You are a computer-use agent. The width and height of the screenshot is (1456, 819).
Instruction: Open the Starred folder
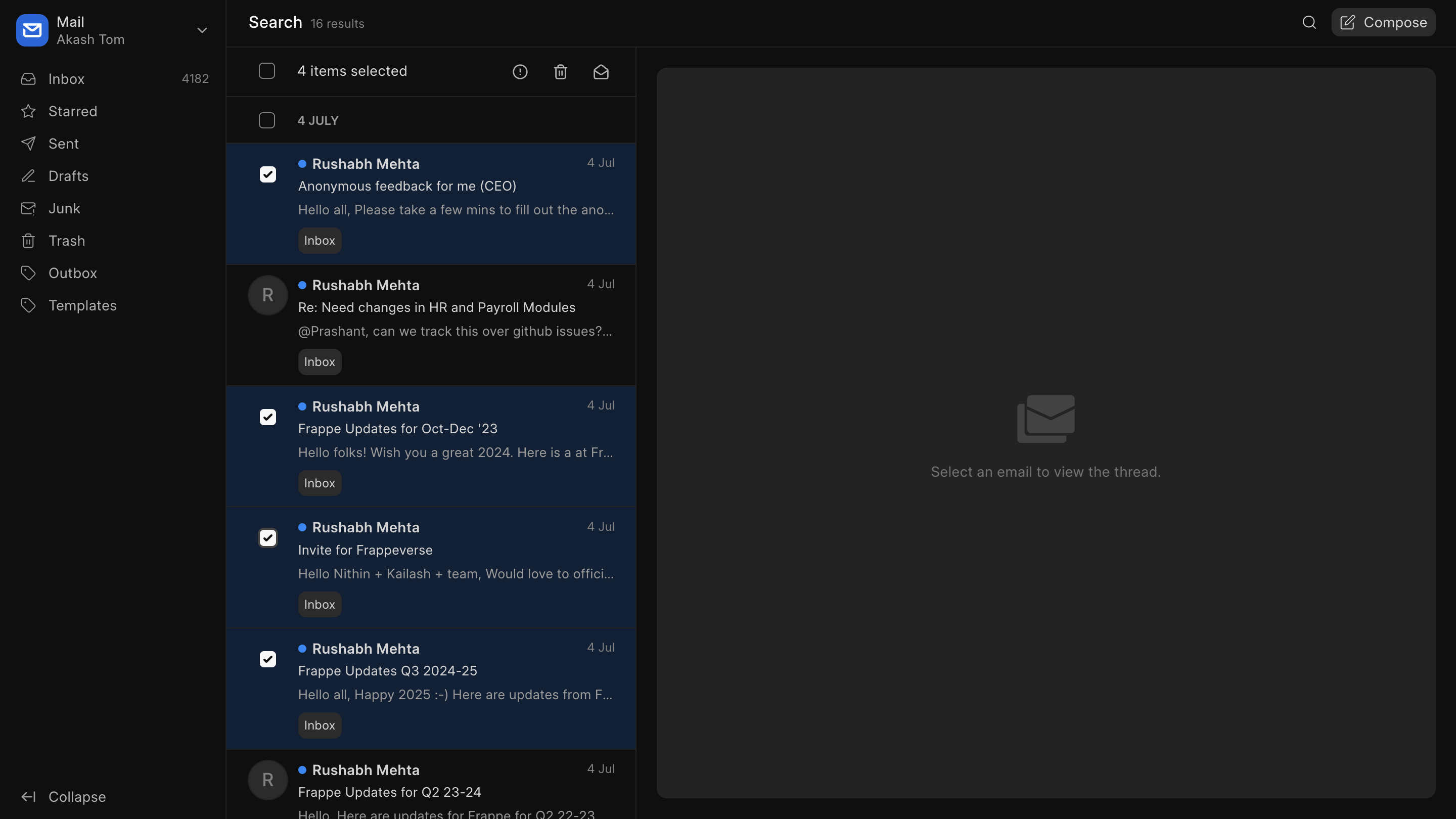pos(72,111)
